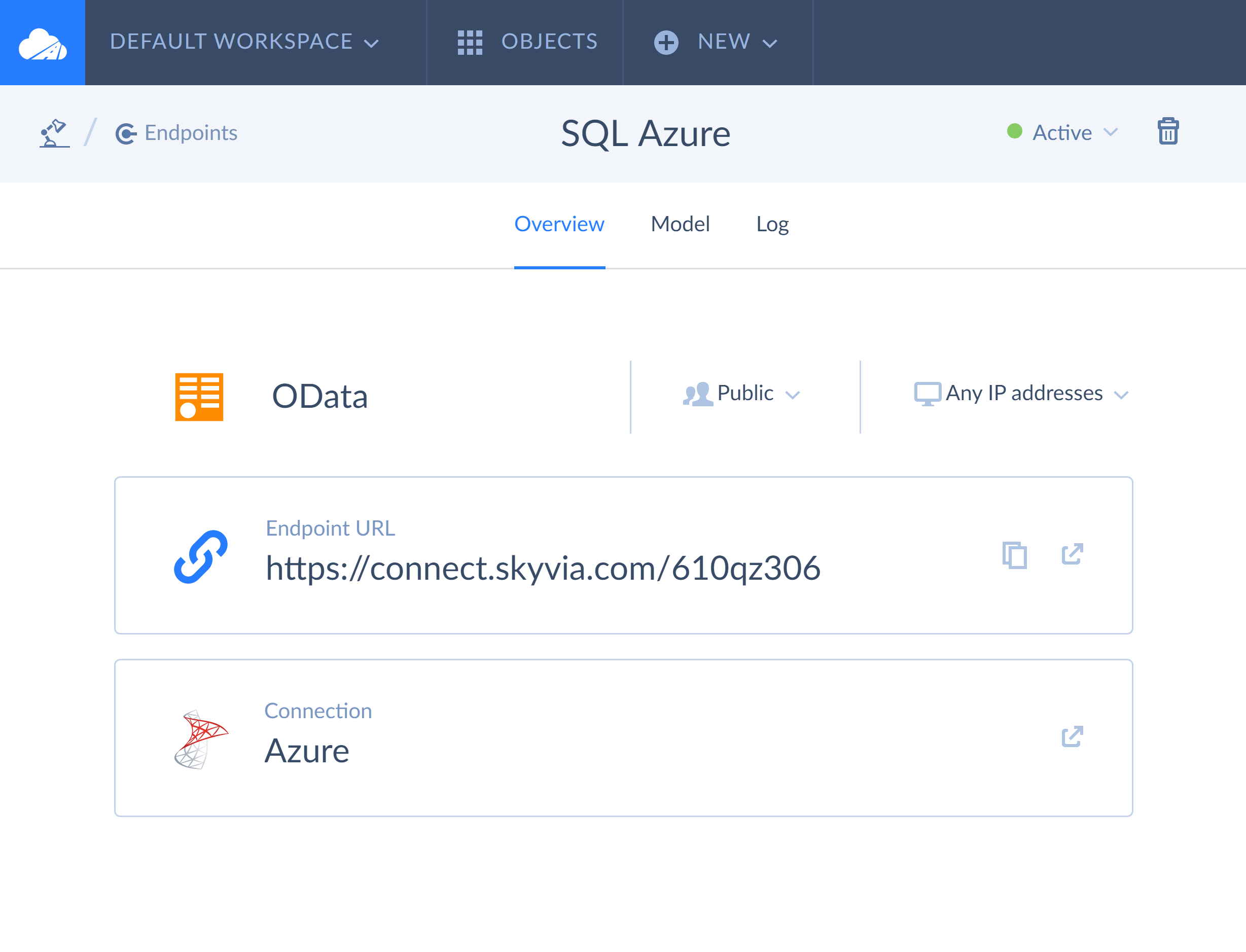Switch to the Model tab
This screenshot has height=952, width=1246.
pos(680,224)
